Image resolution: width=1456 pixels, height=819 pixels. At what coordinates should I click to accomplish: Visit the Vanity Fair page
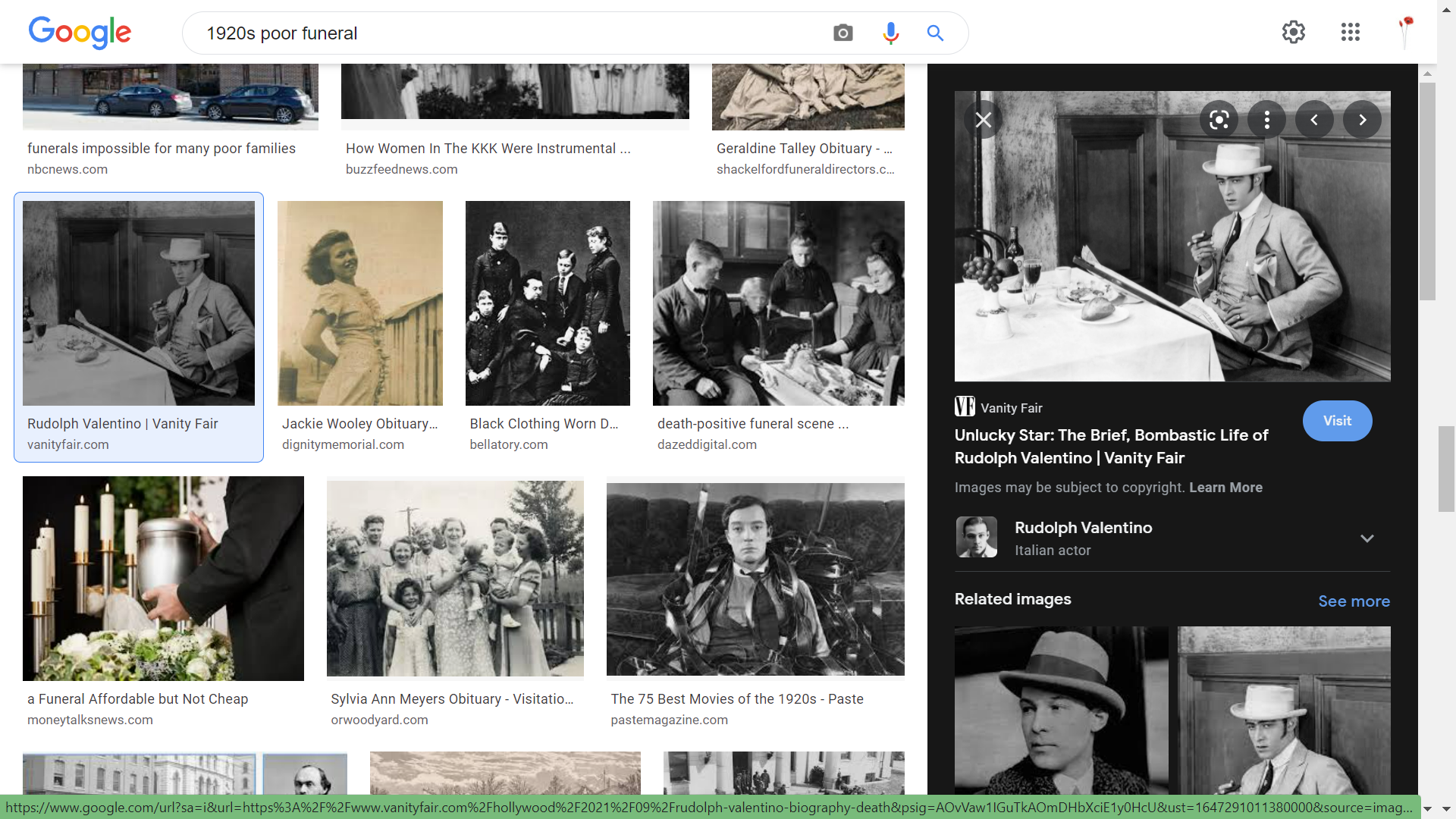1337,421
